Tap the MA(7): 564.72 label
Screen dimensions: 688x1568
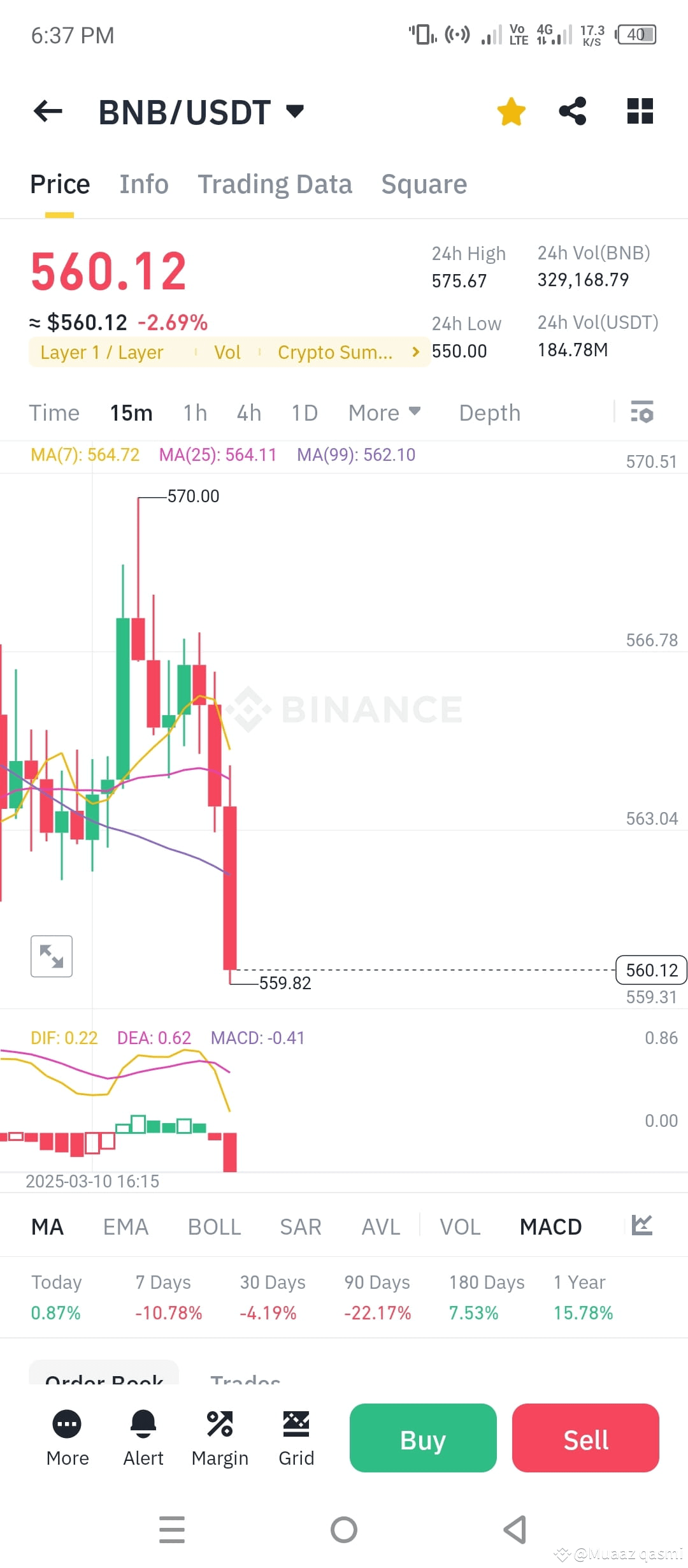point(85,454)
